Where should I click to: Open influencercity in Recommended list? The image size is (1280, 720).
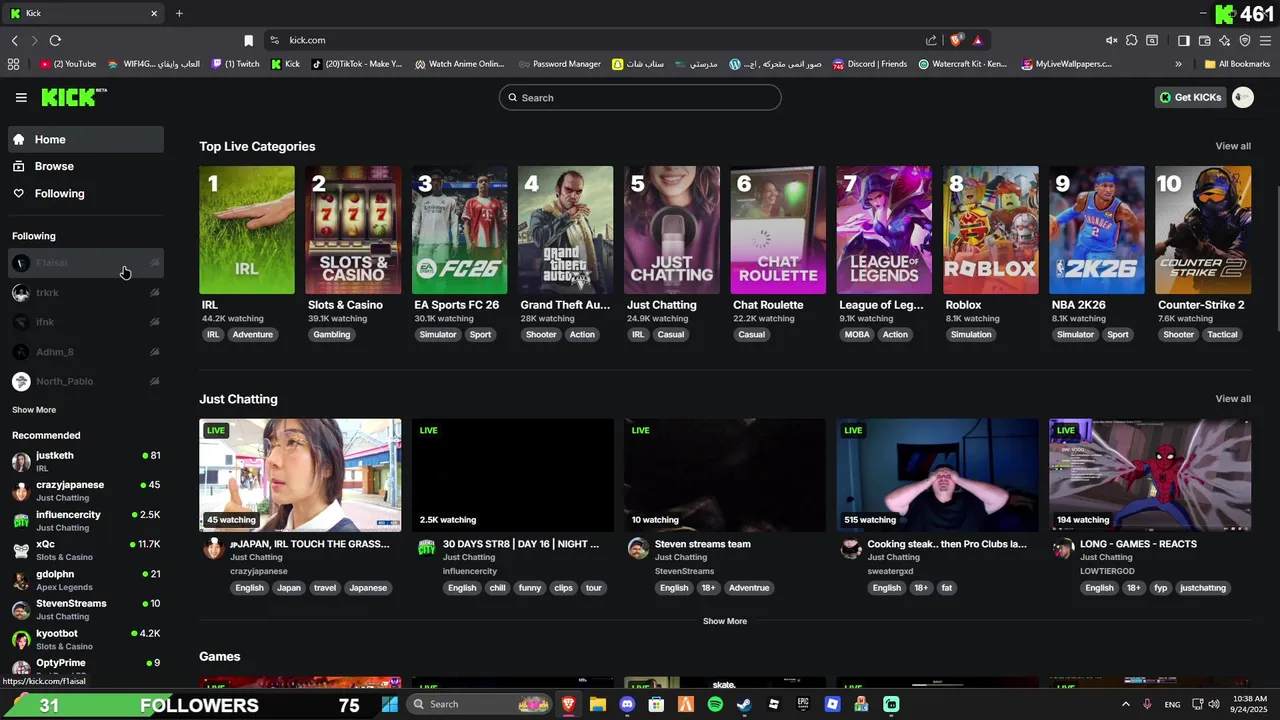pyautogui.click(x=86, y=520)
